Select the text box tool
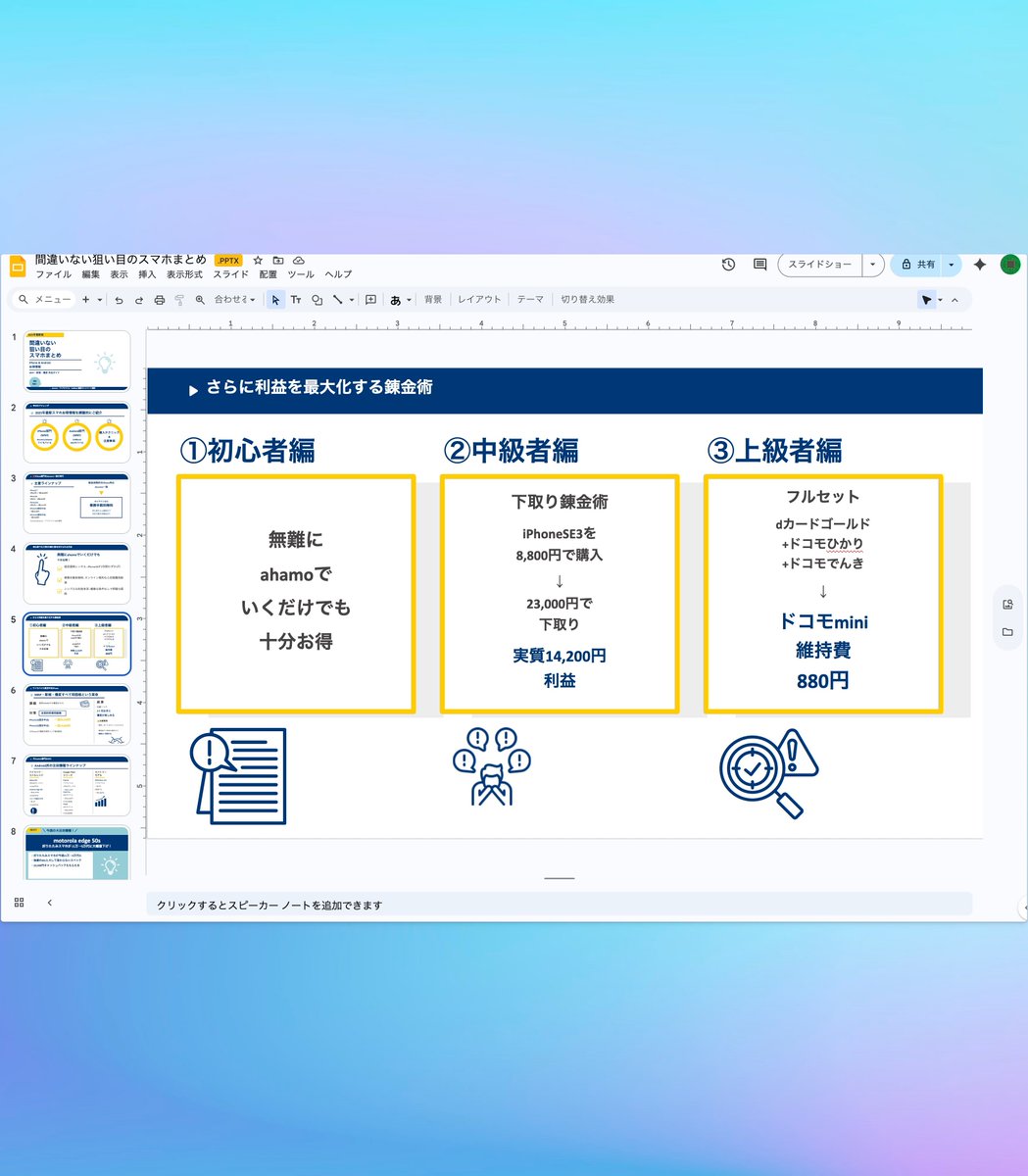Screen dimensions: 1028x1176 tap(296, 300)
